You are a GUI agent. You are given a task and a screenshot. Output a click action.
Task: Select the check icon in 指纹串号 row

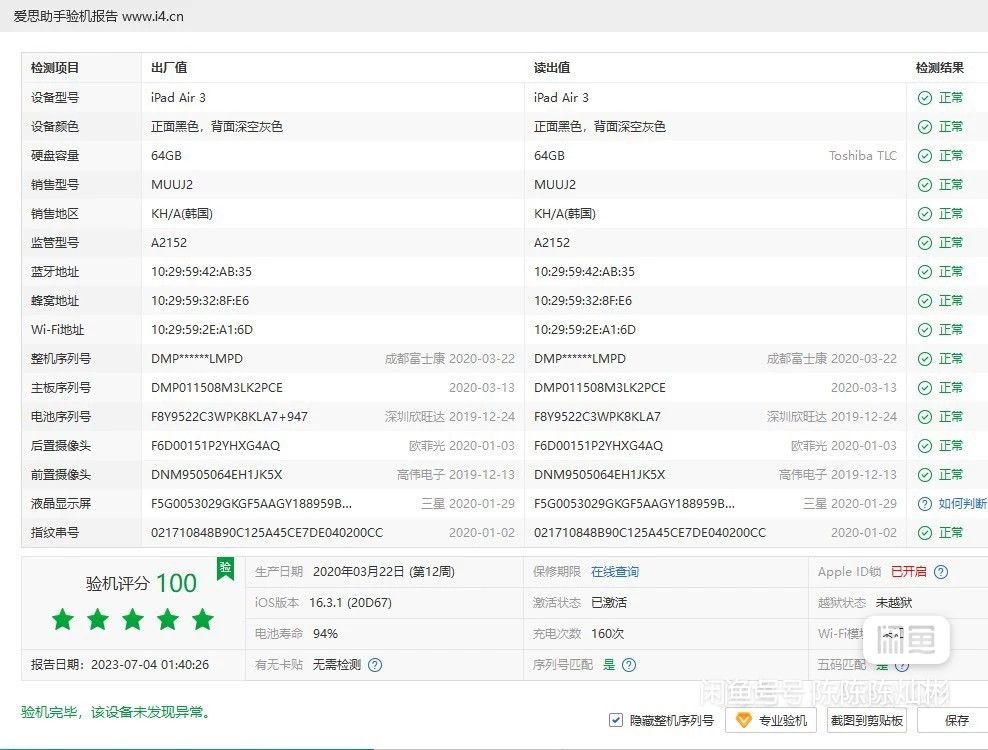924,533
